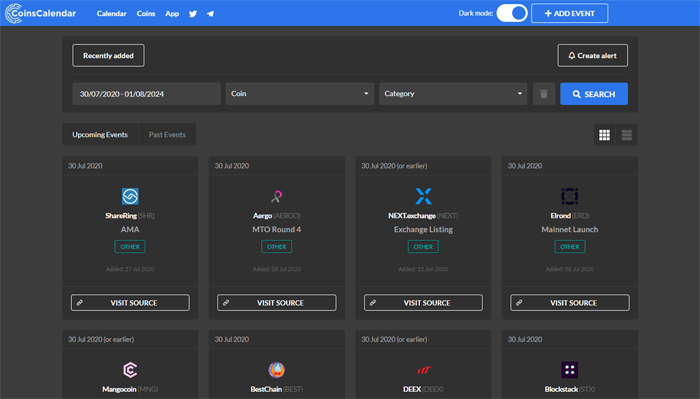The width and height of the screenshot is (700, 399).
Task: Open the Mangocoin (MNG) name link
Action: [130, 389]
